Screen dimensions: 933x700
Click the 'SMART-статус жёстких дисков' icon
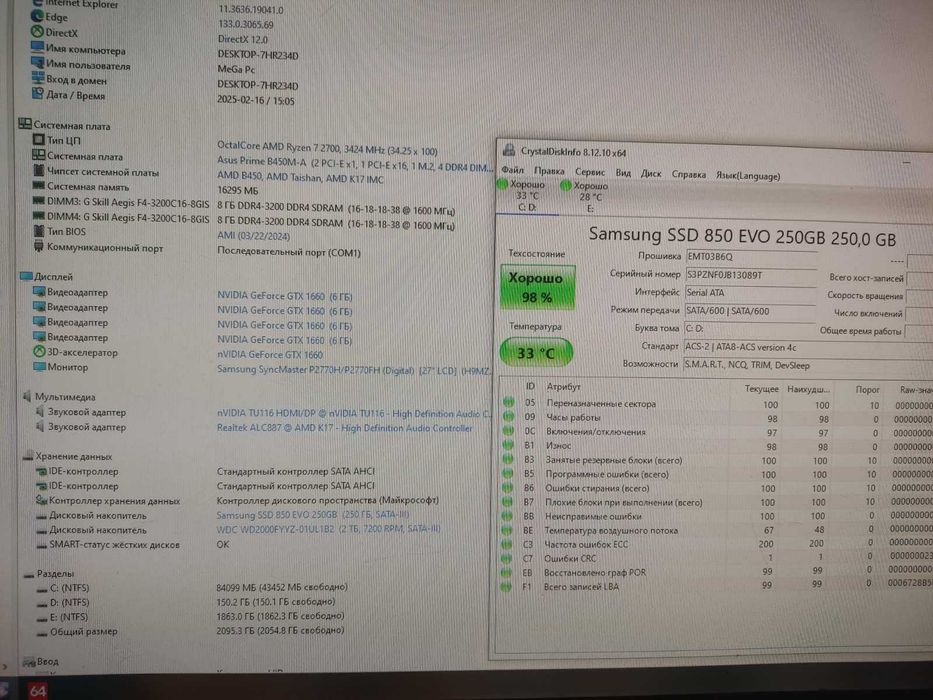[42, 545]
